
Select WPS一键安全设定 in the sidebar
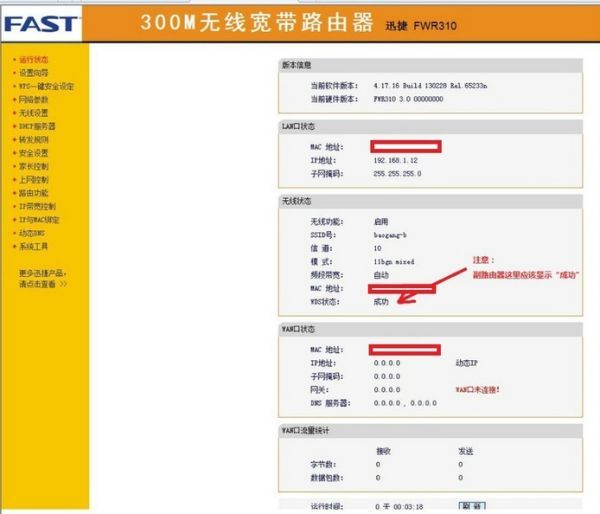[46, 86]
